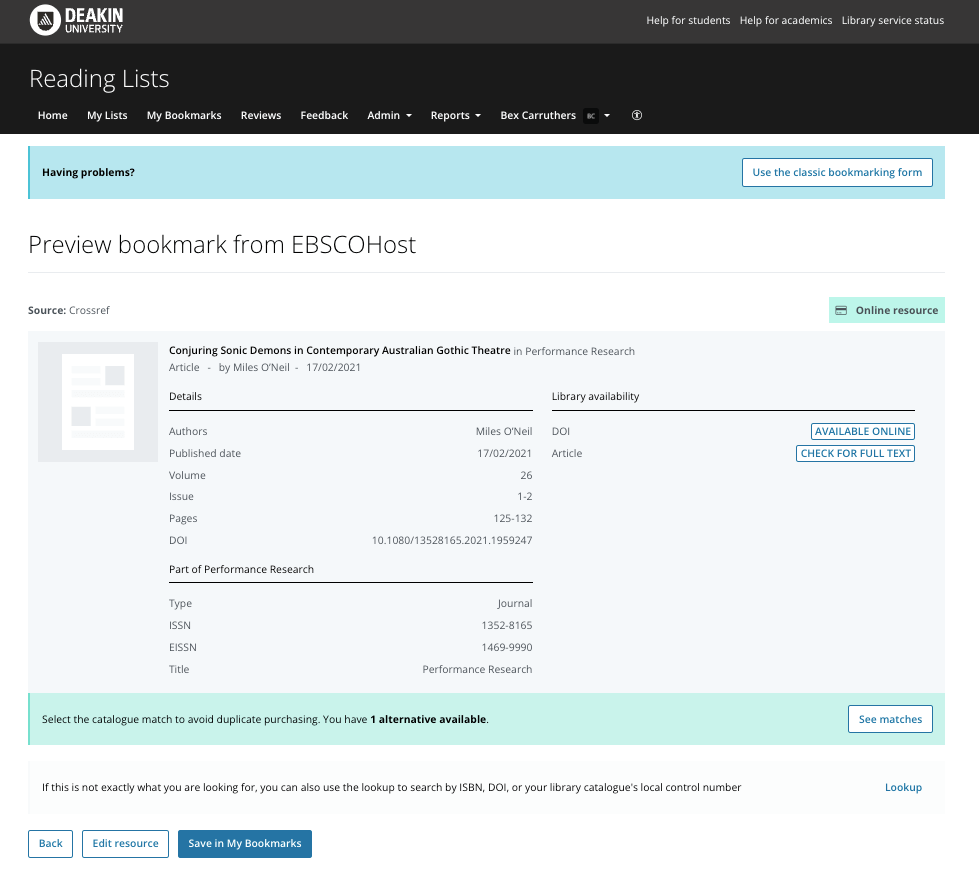Image resolution: width=979 pixels, height=873 pixels.
Task: Open My Bookmarks page
Action: tap(184, 116)
